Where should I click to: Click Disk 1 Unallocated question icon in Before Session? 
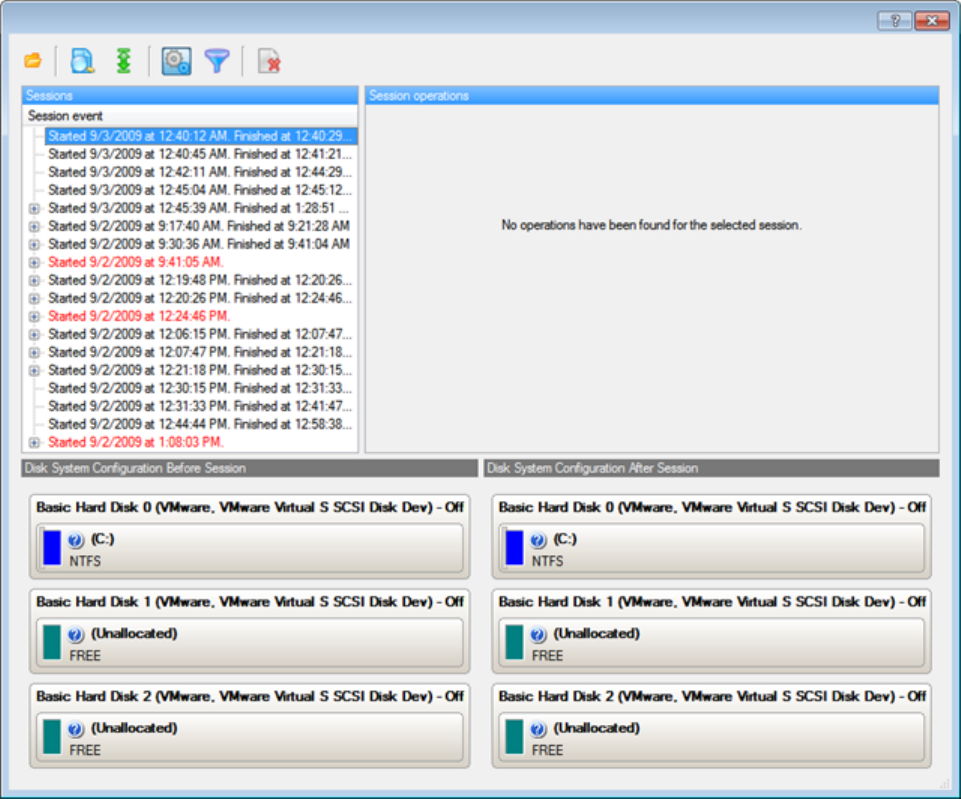[75, 634]
